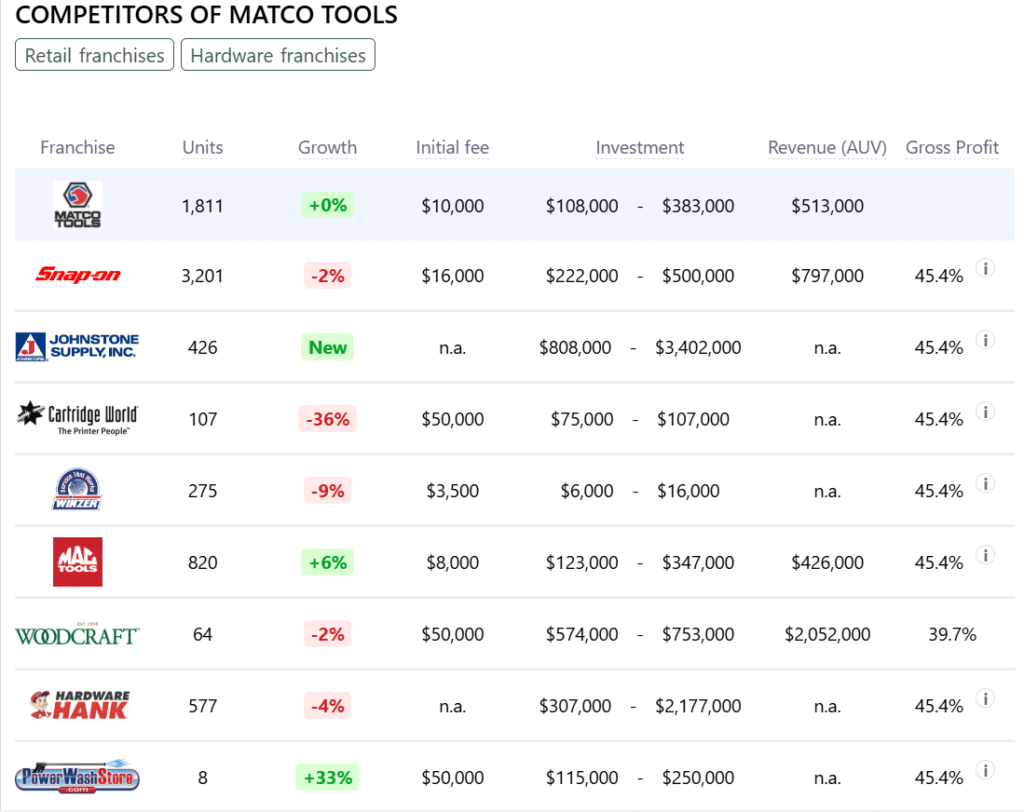Image resolution: width=1024 pixels, height=812 pixels.
Task: Select the 426 units cell
Action: (202, 348)
